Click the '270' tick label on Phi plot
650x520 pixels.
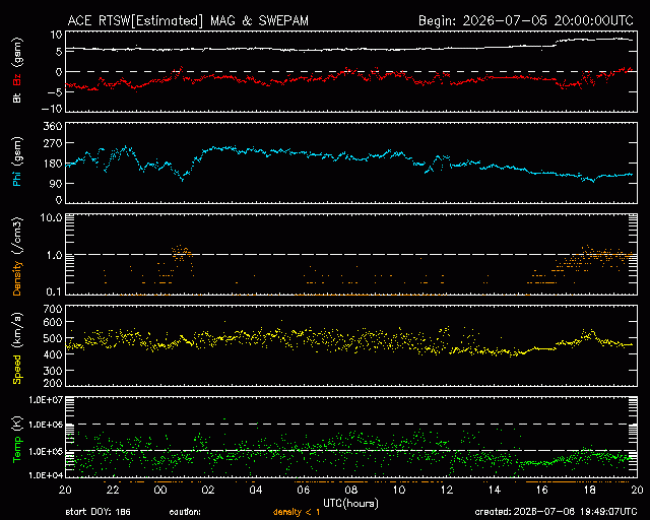pos(53,143)
